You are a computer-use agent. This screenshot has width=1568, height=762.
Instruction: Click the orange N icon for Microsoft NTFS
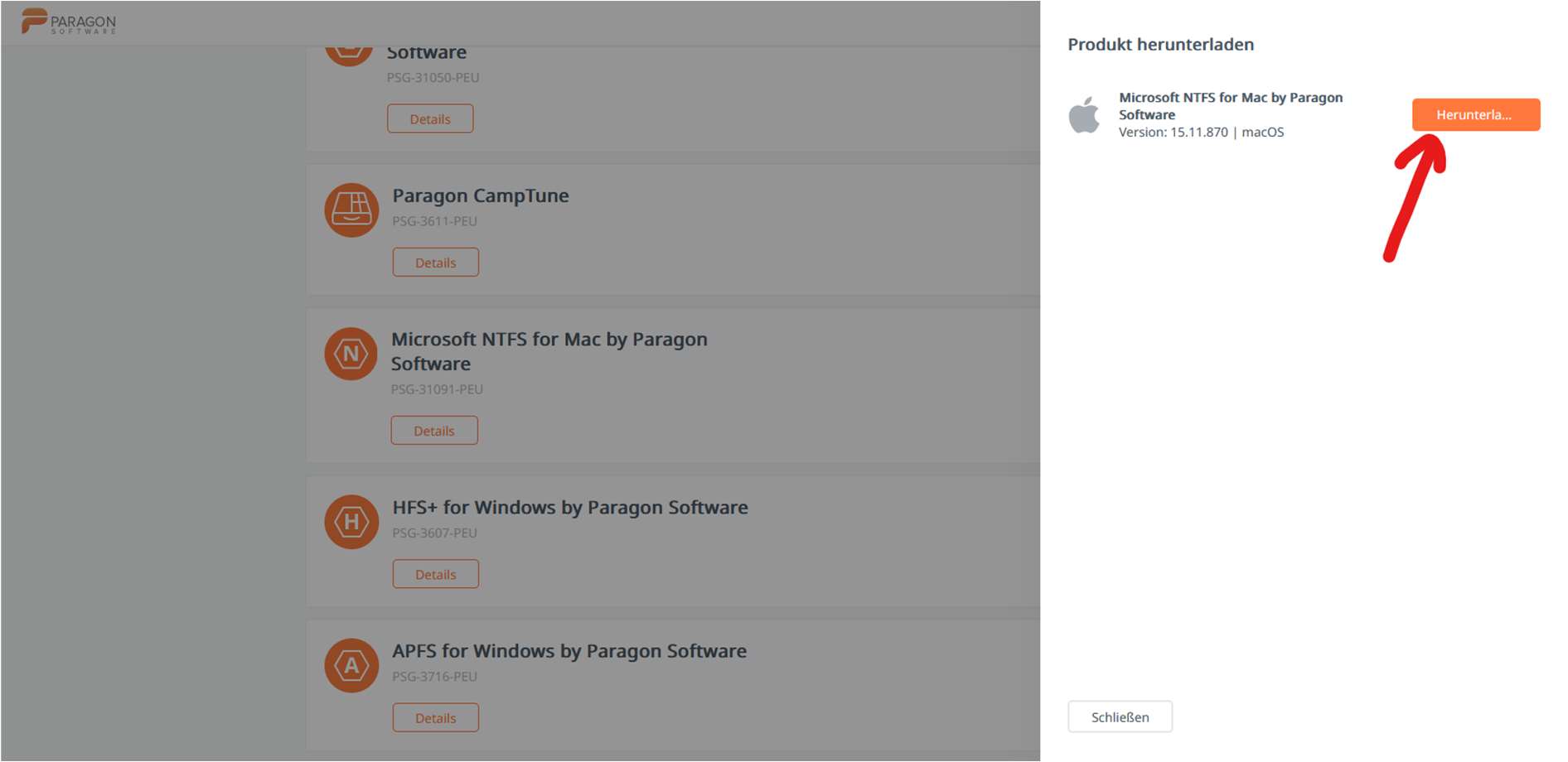[x=351, y=354]
